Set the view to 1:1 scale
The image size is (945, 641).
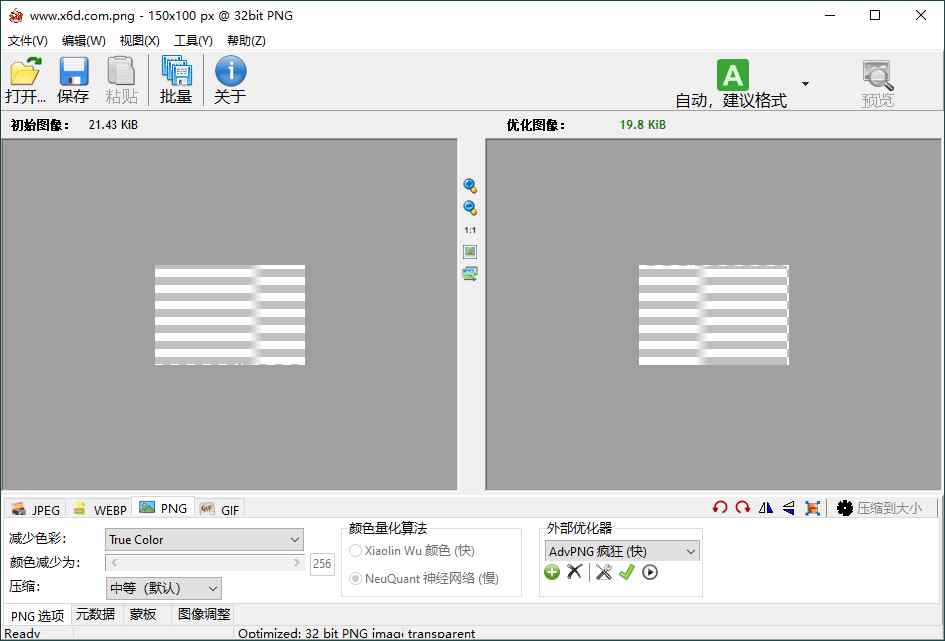pos(470,230)
